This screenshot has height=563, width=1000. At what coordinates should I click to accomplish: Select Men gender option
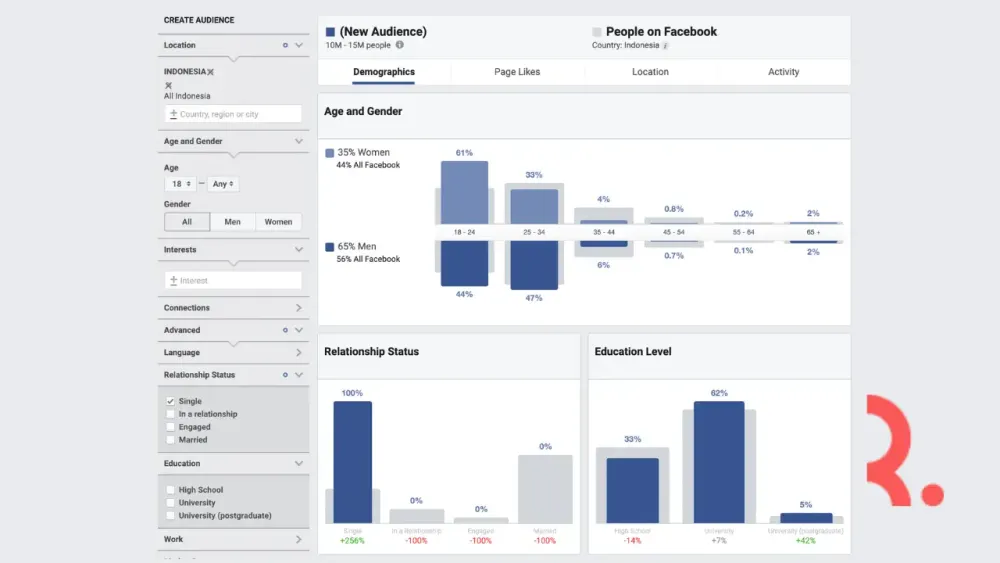[232, 222]
